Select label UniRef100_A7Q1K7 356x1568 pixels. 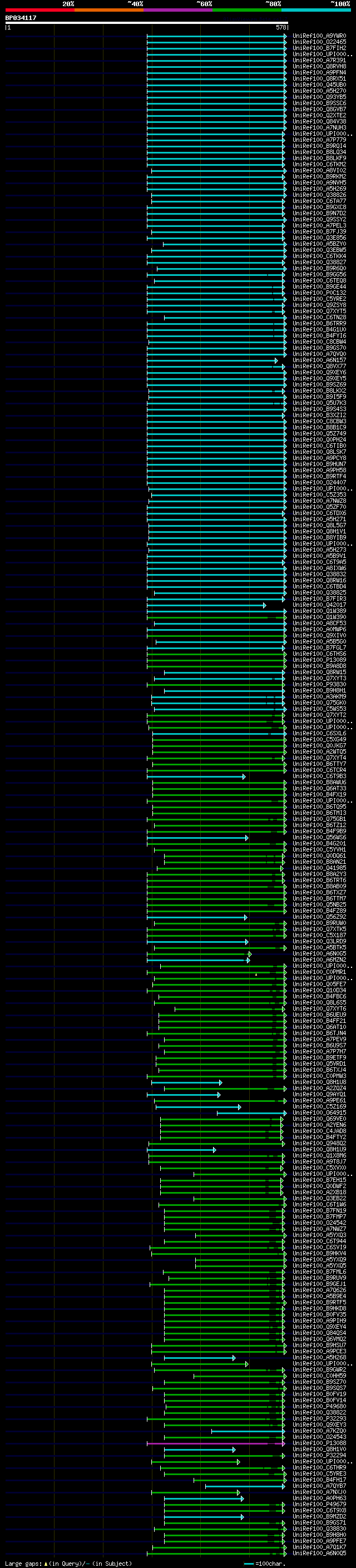click(x=319, y=1547)
